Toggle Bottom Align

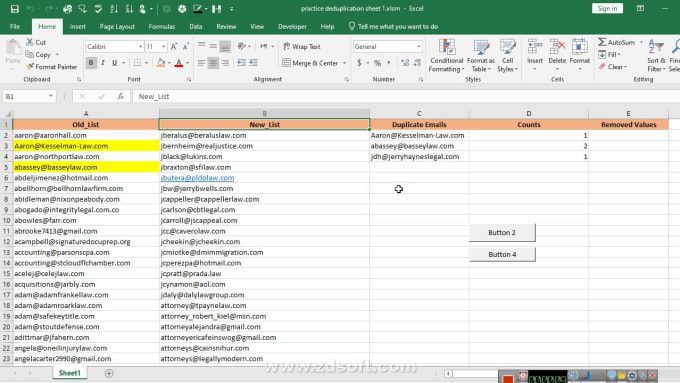pos(225,46)
